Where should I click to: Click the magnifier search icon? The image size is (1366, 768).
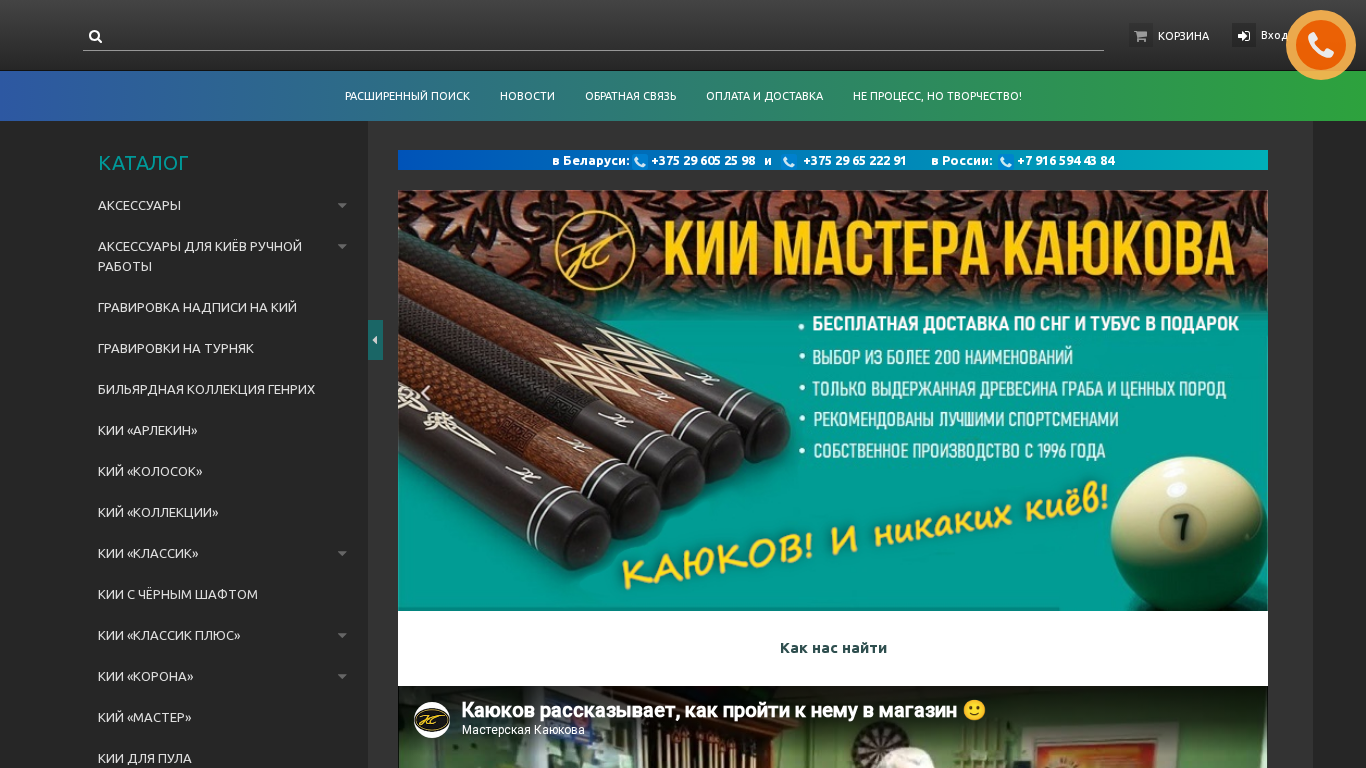coord(95,37)
